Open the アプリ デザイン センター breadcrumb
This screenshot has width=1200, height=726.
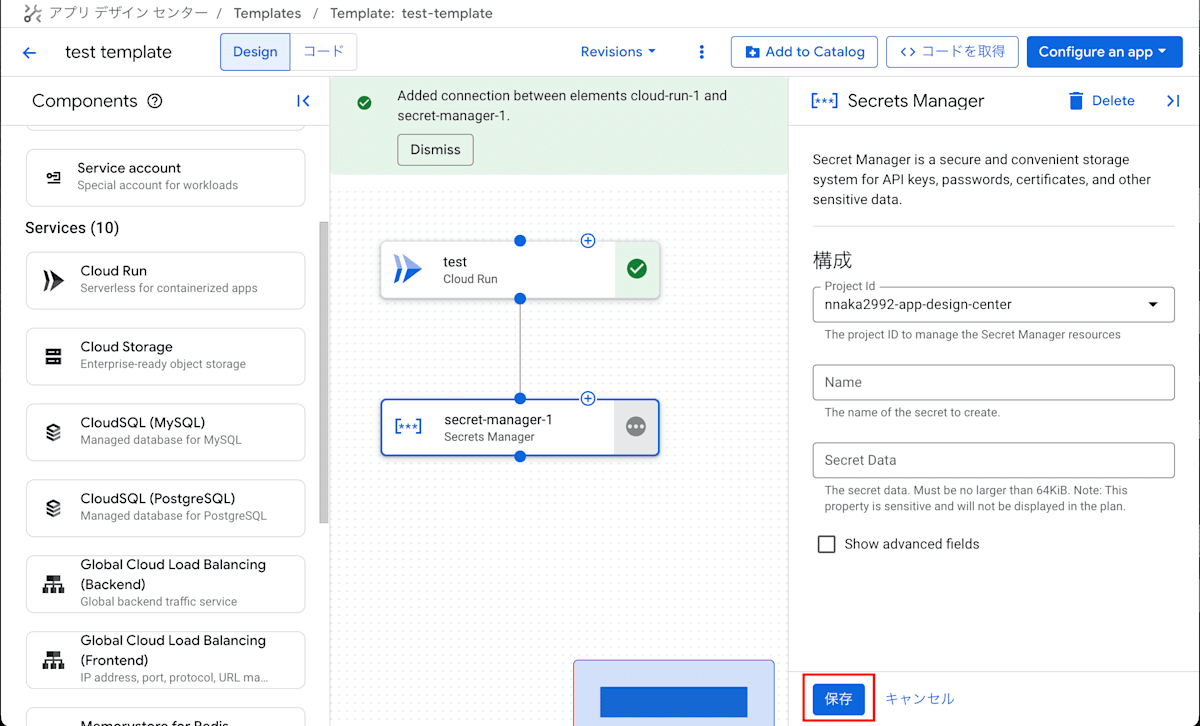129,14
